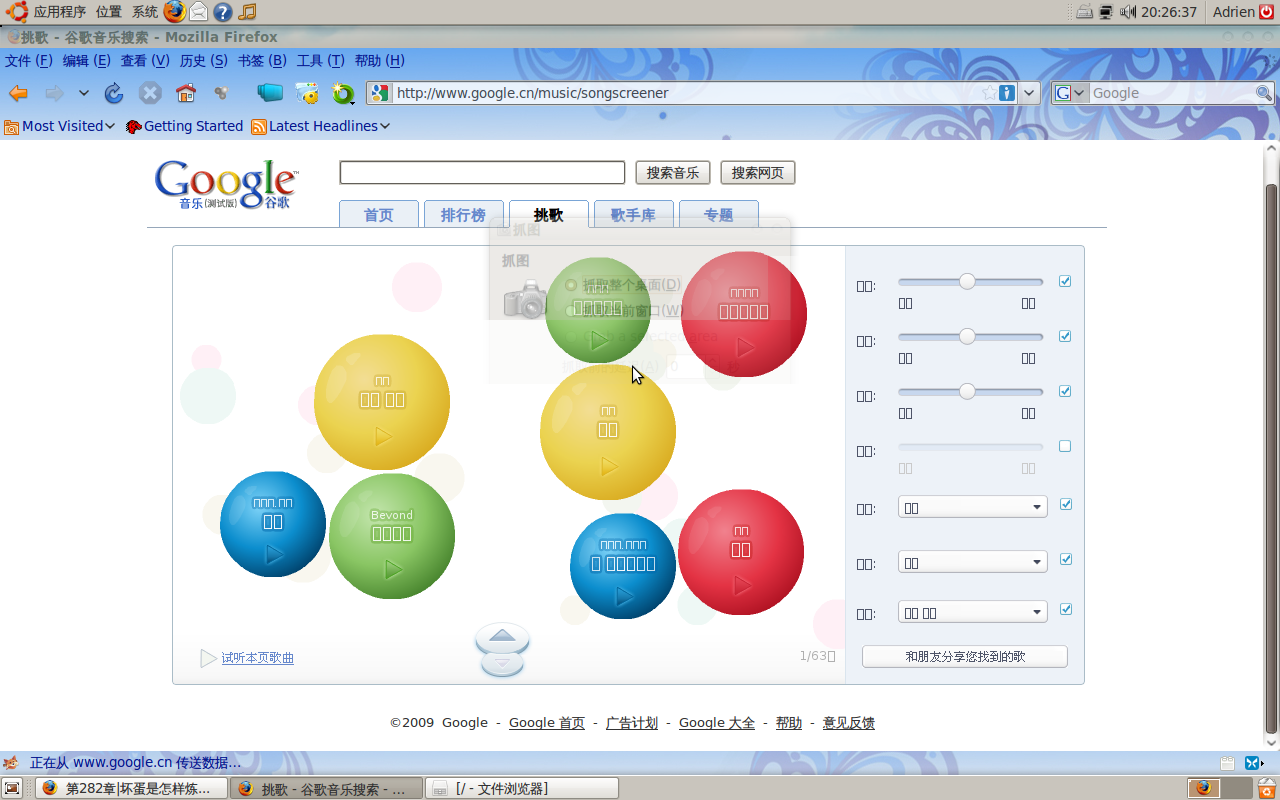Open the third filter dropdown above the share button
Image resolution: width=1280 pixels, height=800 pixels.
coord(973,612)
